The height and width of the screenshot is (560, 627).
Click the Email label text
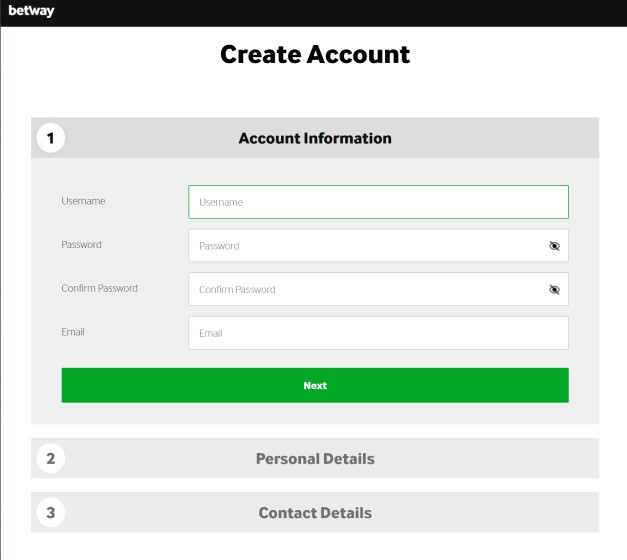[x=73, y=332]
